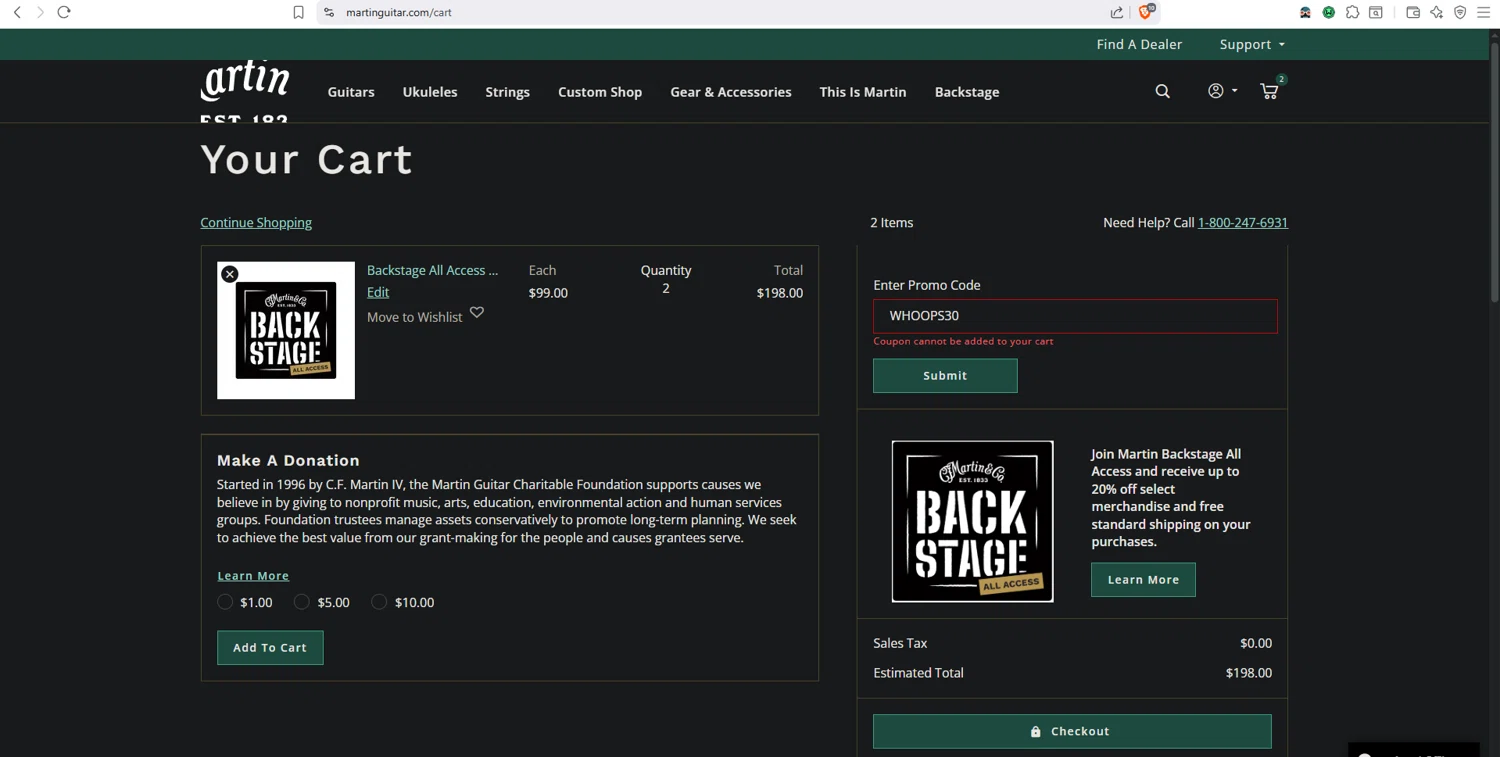This screenshot has width=1500, height=757.
Task: Open the Backstage menu
Action: coord(967,92)
